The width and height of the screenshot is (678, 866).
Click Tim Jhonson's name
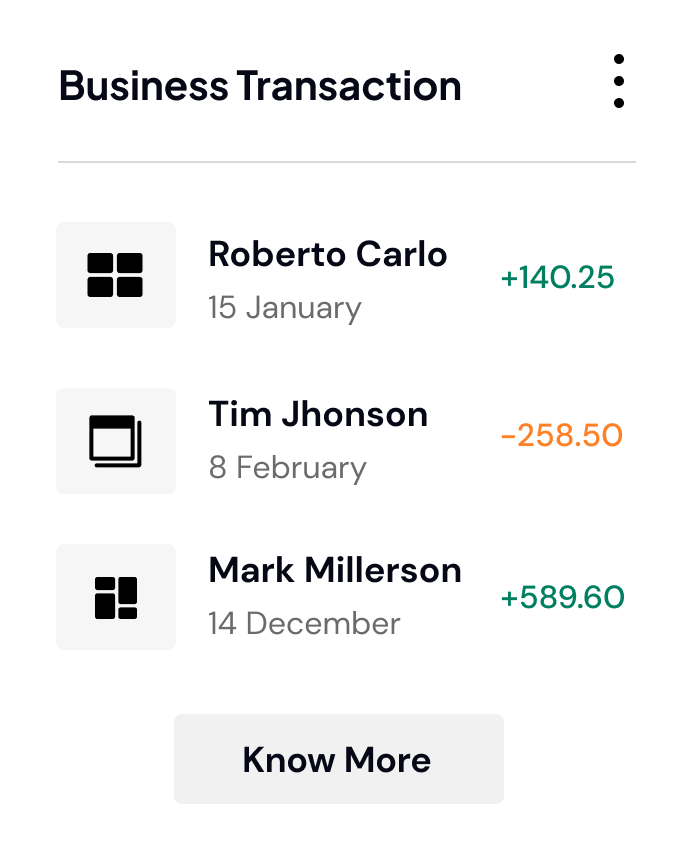coord(318,414)
